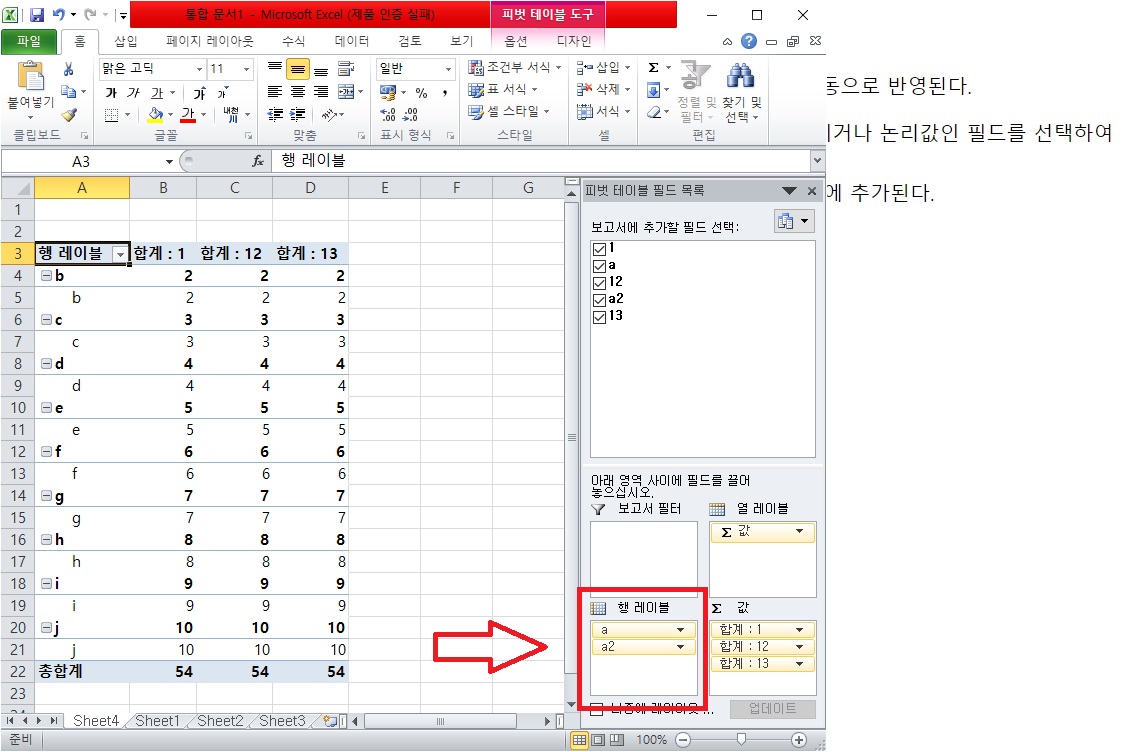Click the Format Painter brush icon
The image size is (1129, 752).
(68, 115)
